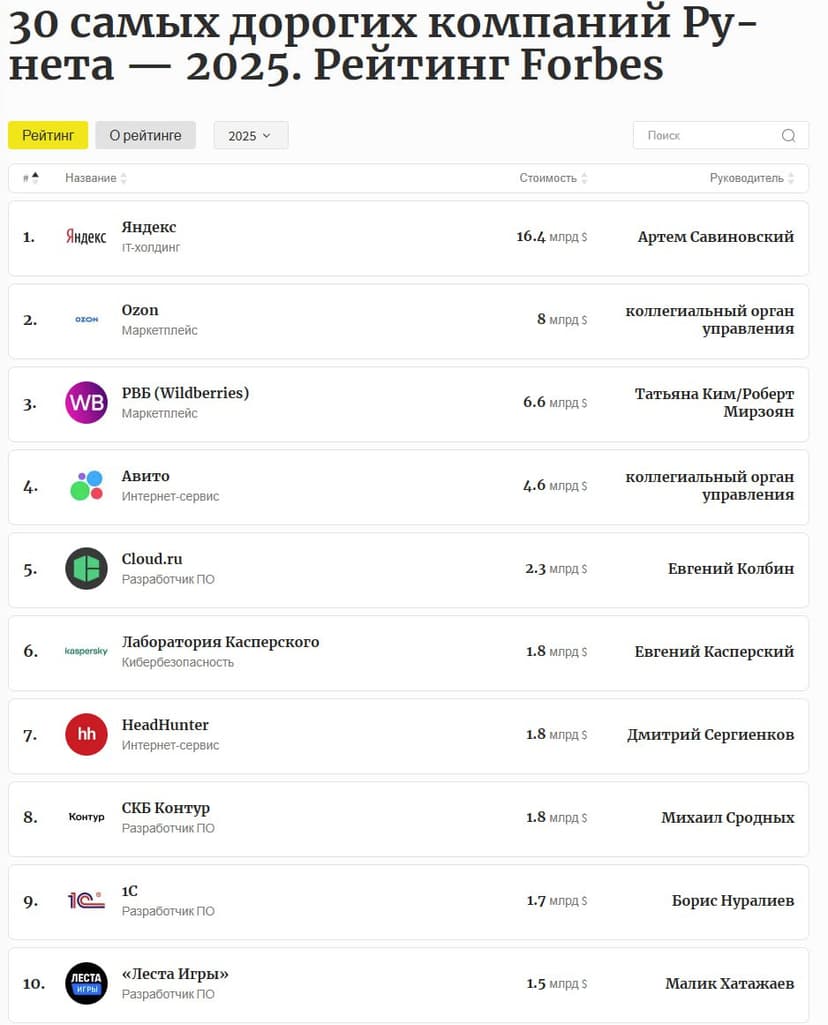828x1025 pixels.
Task: Click the purple Wildberries WB logo
Action: [x=86, y=403]
